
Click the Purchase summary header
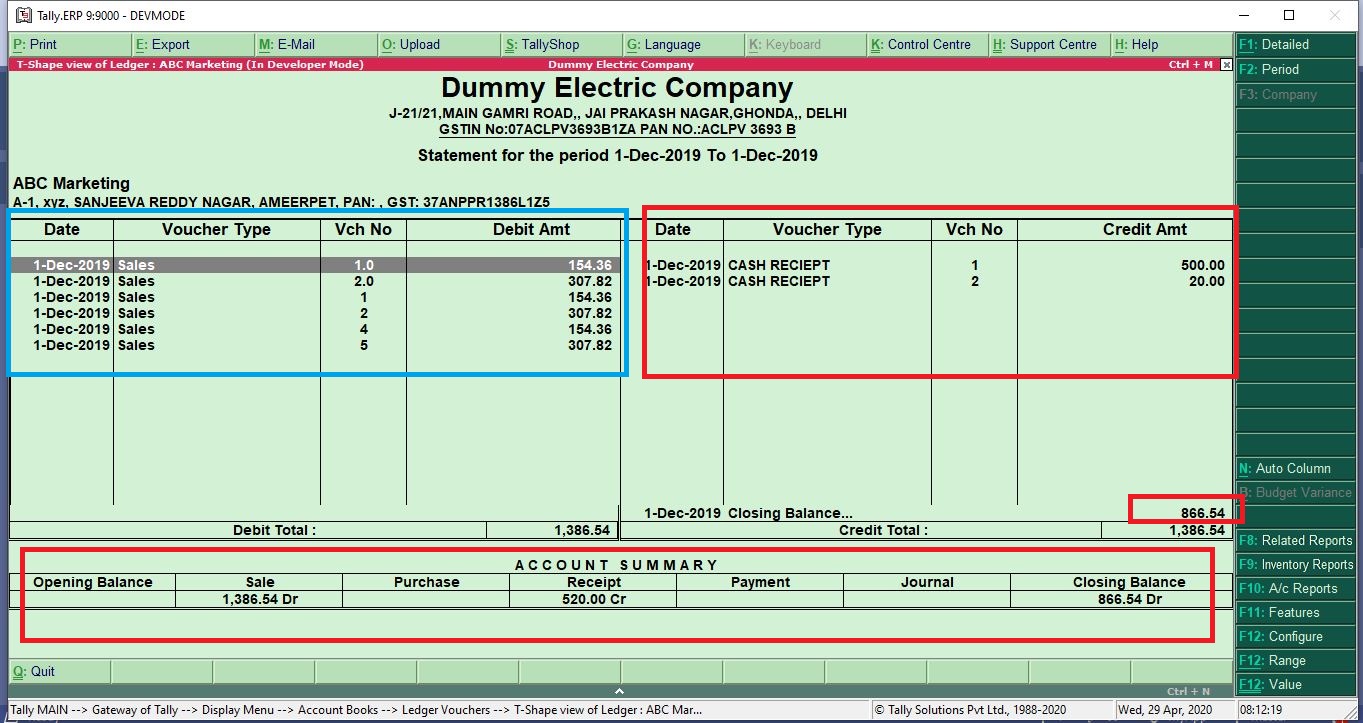[427, 582]
